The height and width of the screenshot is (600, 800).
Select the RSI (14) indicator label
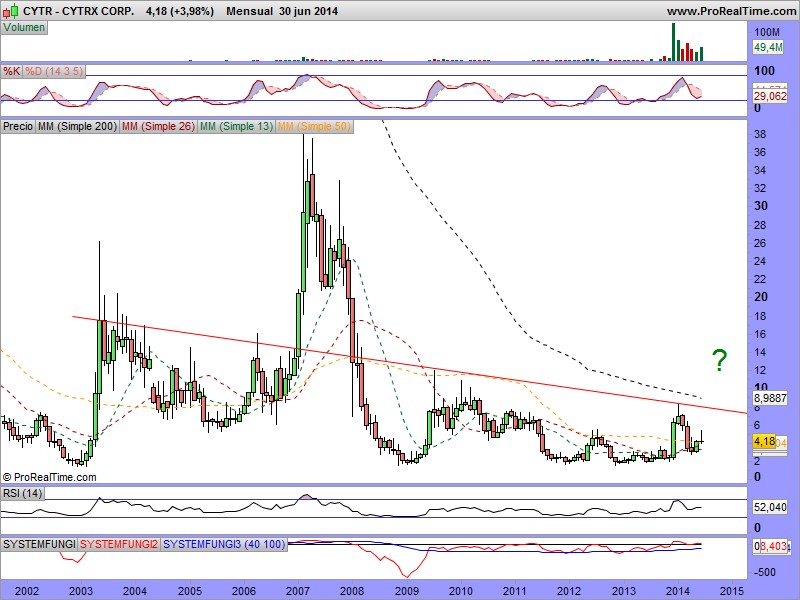click(22, 493)
